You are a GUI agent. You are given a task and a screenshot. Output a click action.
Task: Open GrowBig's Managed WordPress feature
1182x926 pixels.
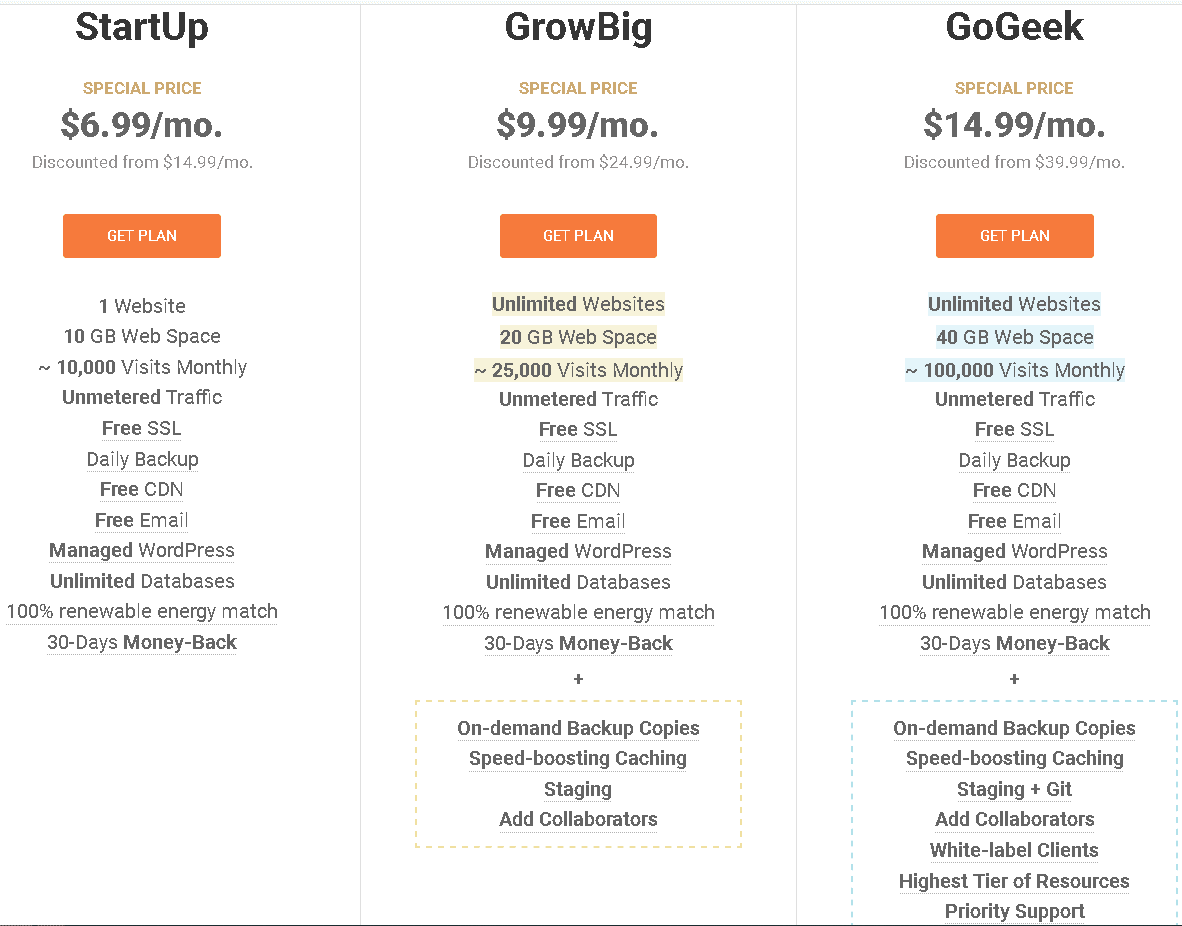click(x=578, y=551)
